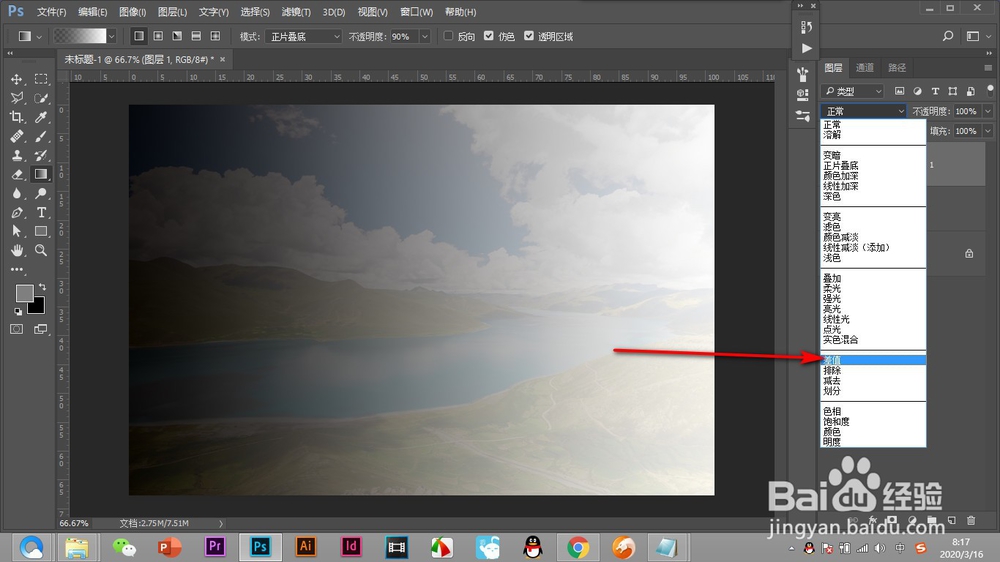
Task: Click the background color swatch
Action: (38, 307)
